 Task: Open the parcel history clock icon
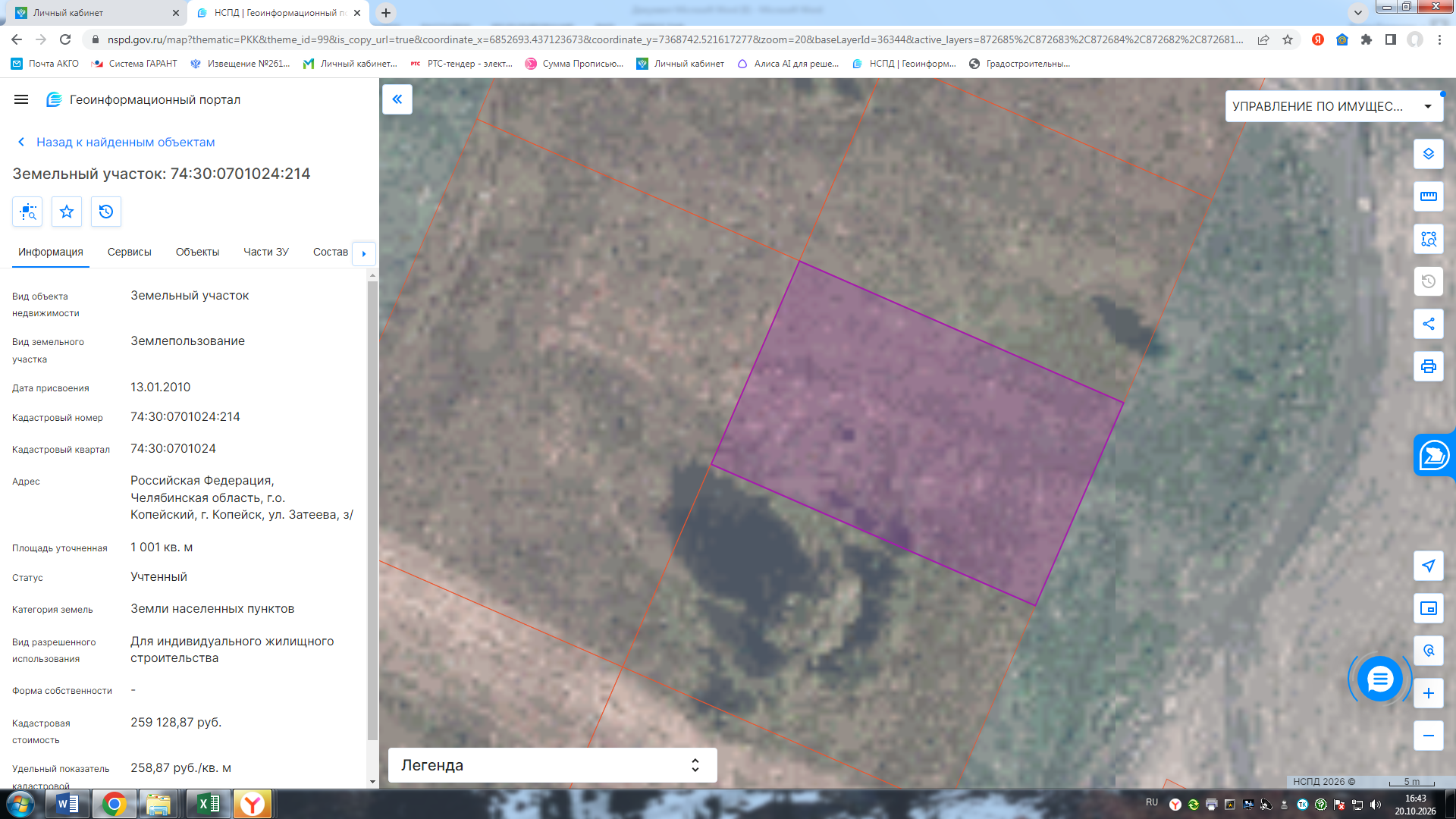pyautogui.click(x=106, y=212)
